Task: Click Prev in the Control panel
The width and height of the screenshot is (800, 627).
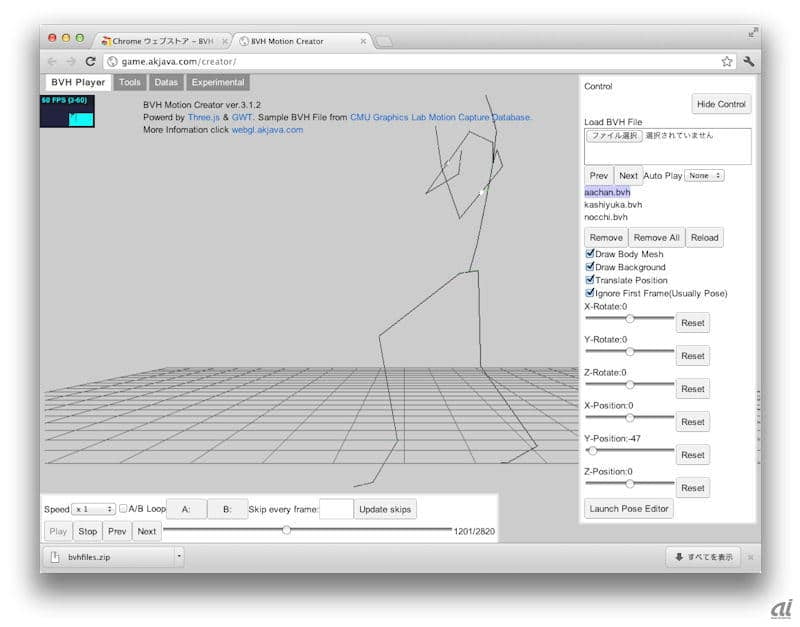Action: [x=598, y=175]
